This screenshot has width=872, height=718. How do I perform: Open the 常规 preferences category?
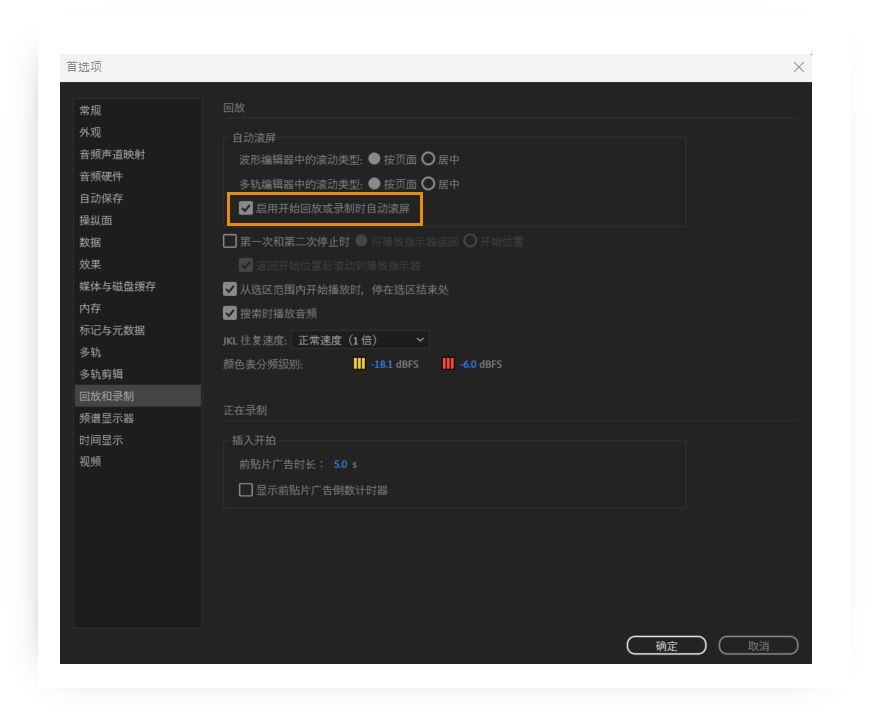(137, 110)
